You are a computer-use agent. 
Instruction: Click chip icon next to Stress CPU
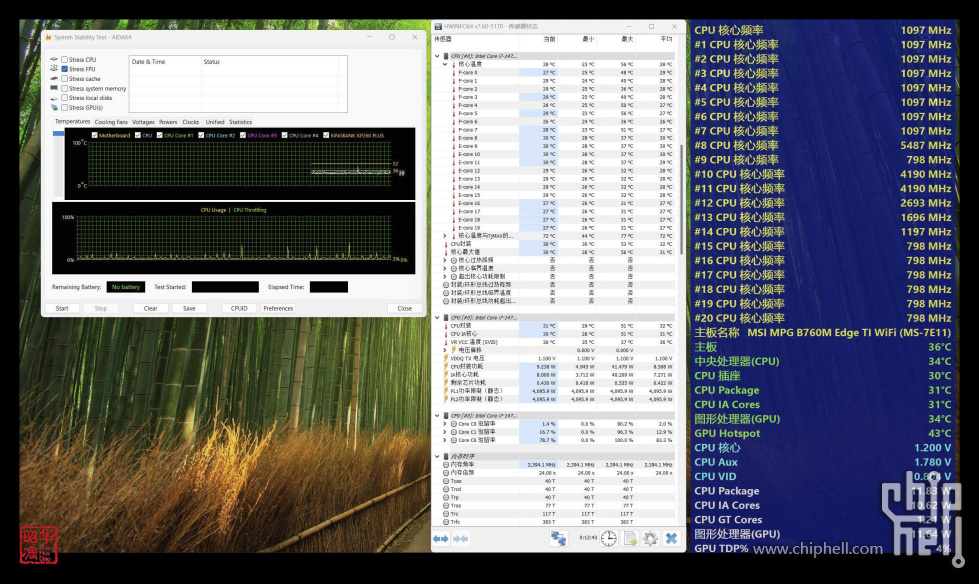(54, 59)
